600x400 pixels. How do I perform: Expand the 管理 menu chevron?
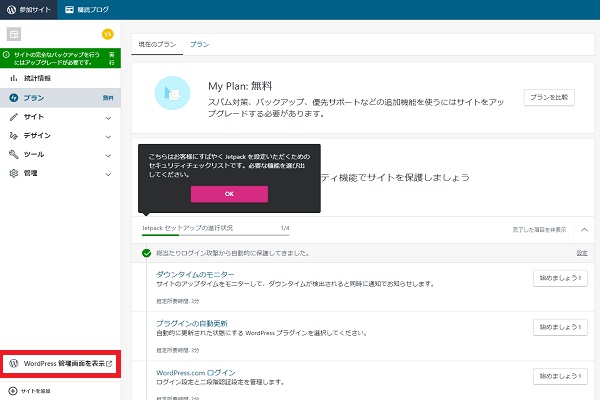tap(108, 174)
